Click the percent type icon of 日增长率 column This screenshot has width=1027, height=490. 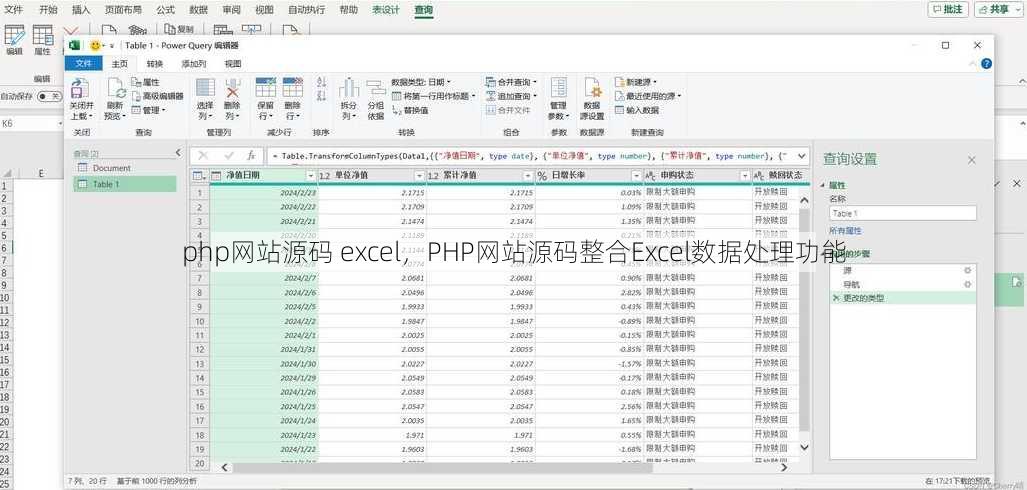click(x=542, y=176)
